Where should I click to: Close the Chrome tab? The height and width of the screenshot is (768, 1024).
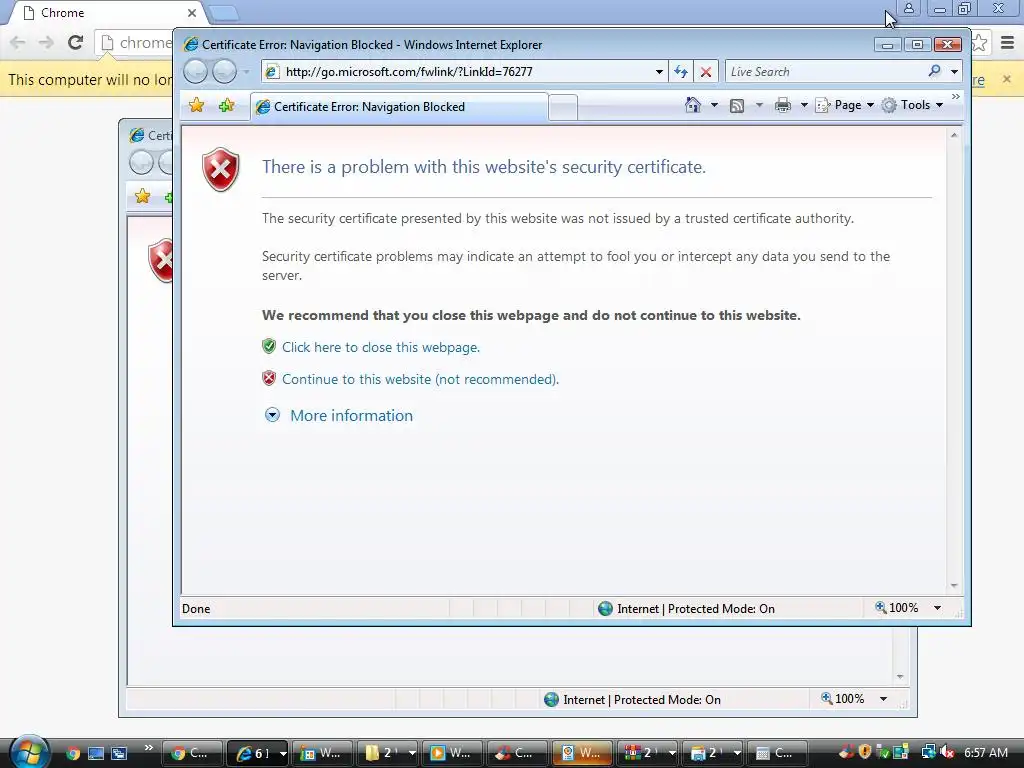click(x=191, y=12)
